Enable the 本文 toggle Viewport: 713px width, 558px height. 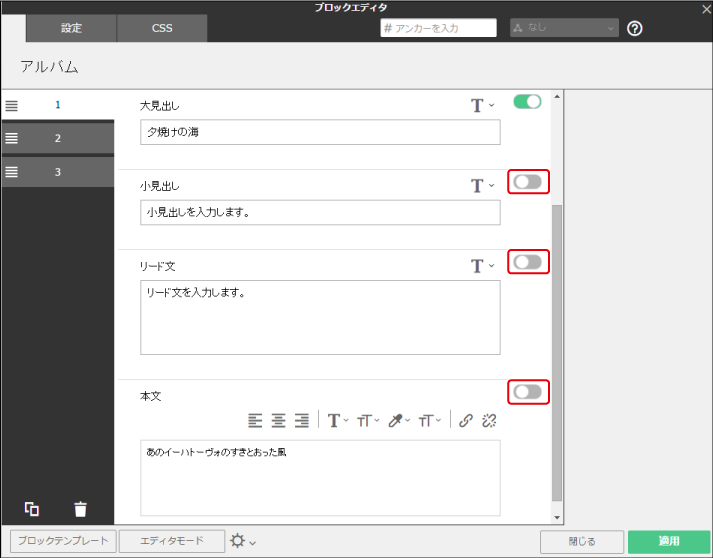click(x=527, y=392)
